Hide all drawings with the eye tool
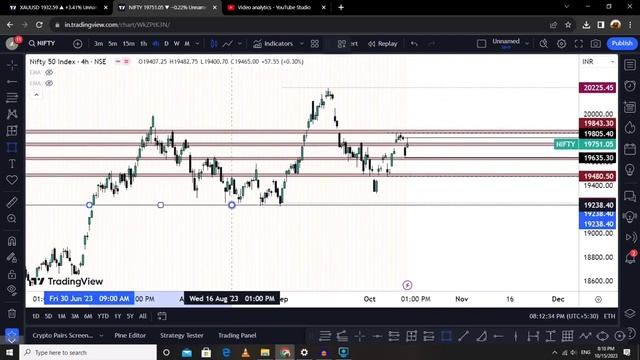Image resolution: width=640 pixels, height=360 pixels. click(12, 290)
